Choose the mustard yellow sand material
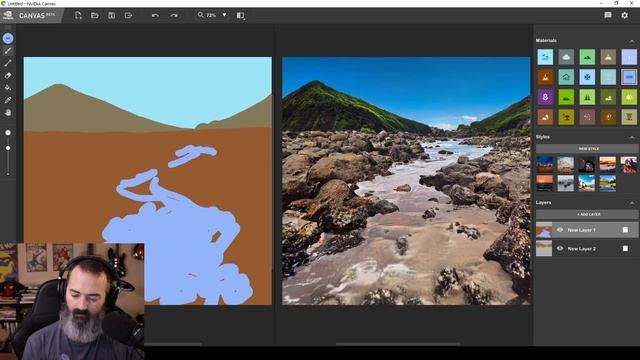This screenshot has width=640, height=360. [x=566, y=117]
